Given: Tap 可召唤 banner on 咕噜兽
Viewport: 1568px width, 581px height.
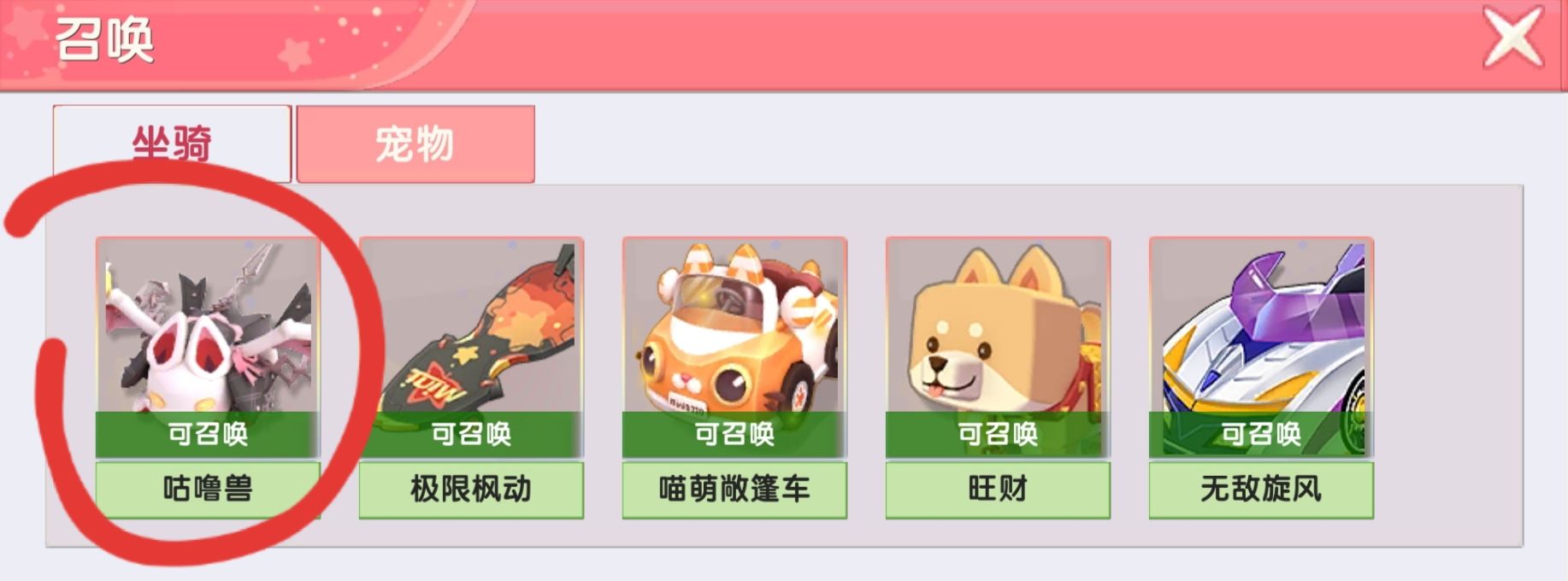Looking at the screenshot, I should [x=208, y=434].
